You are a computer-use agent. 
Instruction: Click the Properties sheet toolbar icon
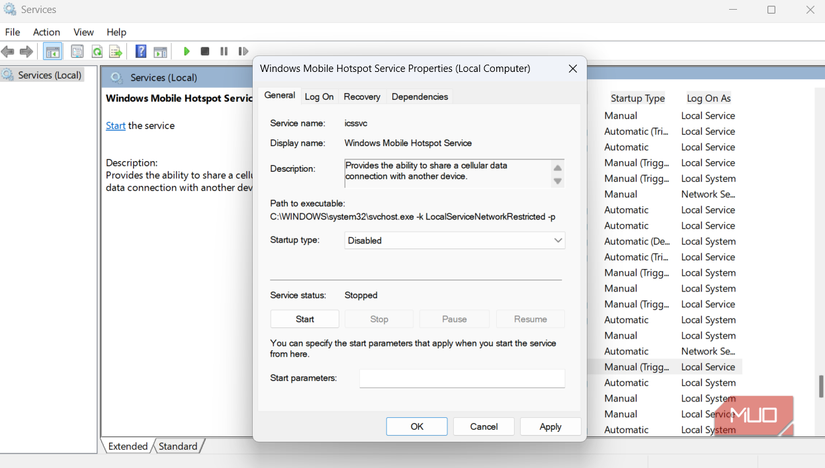tap(77, 51)
